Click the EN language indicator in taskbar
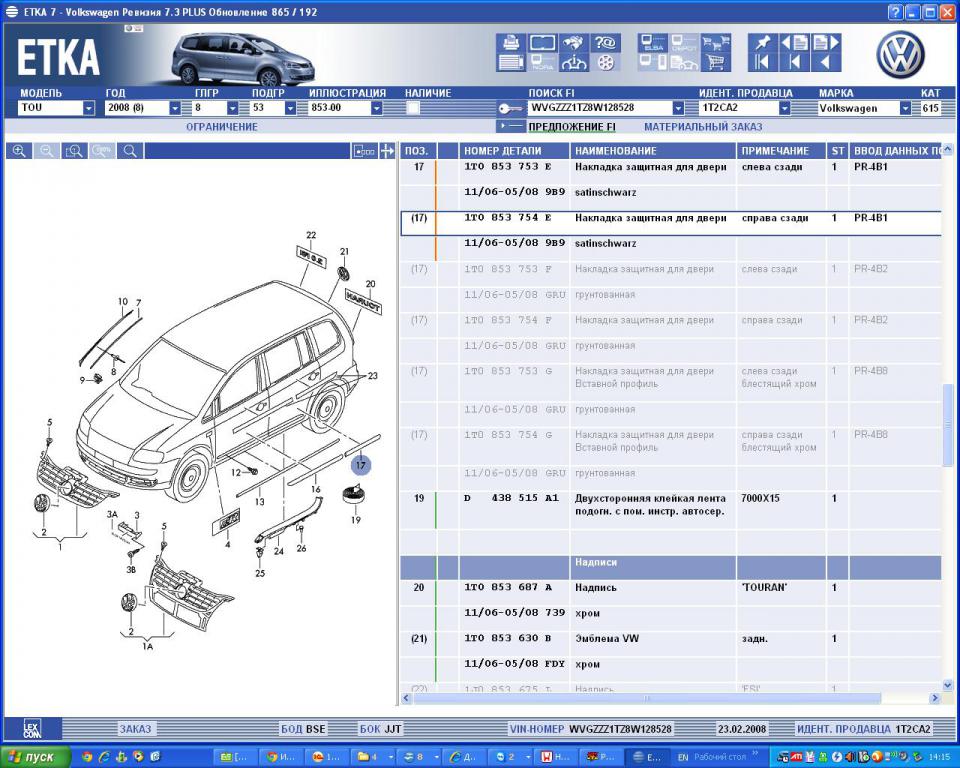Viewport: 960px width, 768px height. tap(683, 758)
